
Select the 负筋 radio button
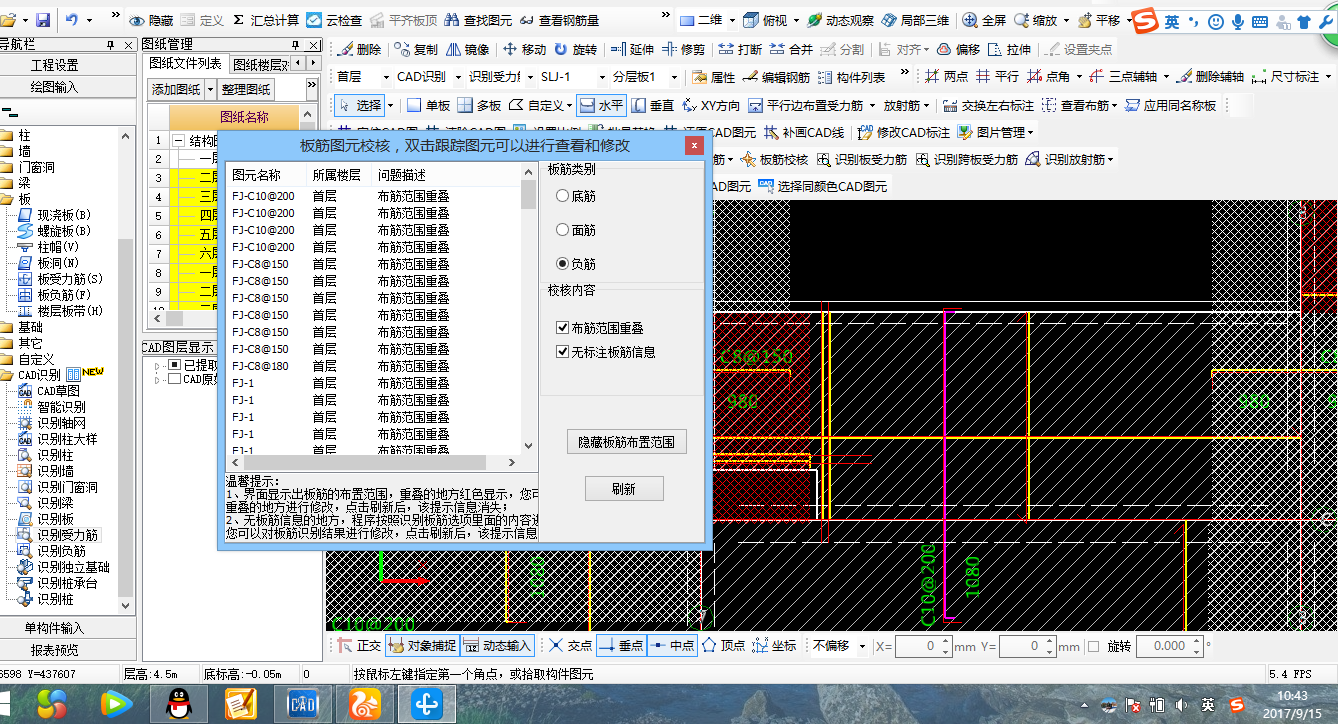pos(562,264)
